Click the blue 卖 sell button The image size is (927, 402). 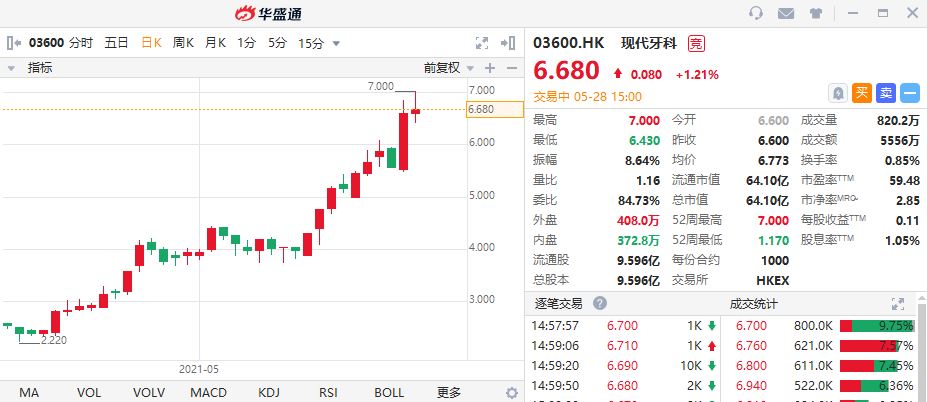886,93
